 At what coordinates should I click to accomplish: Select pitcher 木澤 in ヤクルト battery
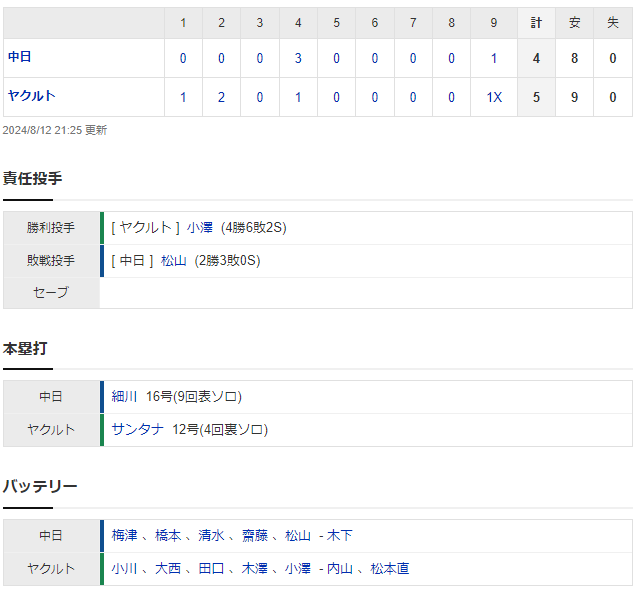(255, 568)
